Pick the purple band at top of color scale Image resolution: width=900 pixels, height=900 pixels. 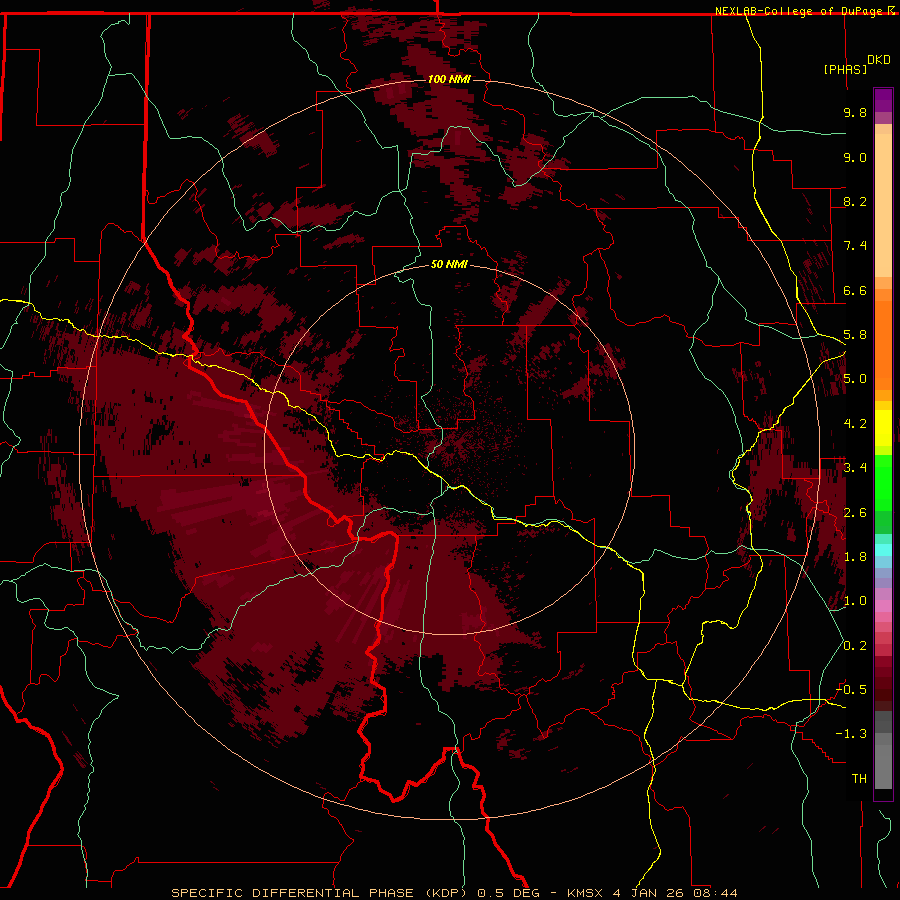(x=883, y=100)
